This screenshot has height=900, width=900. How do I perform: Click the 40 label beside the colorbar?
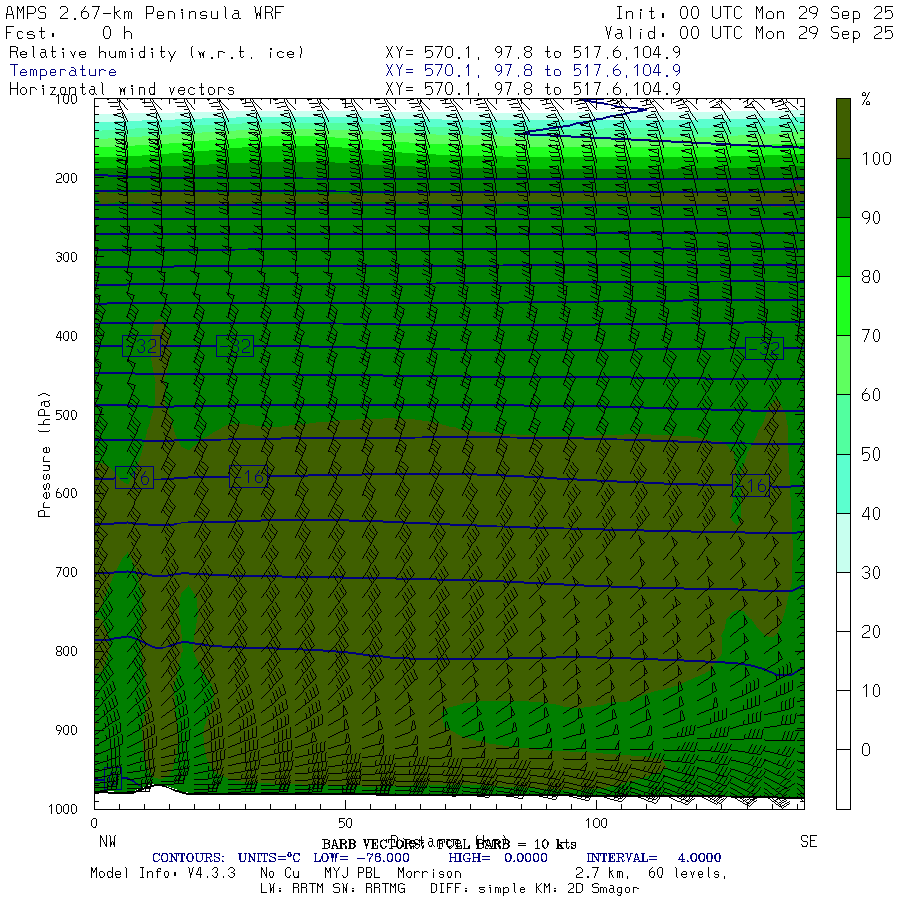[870, 513]
